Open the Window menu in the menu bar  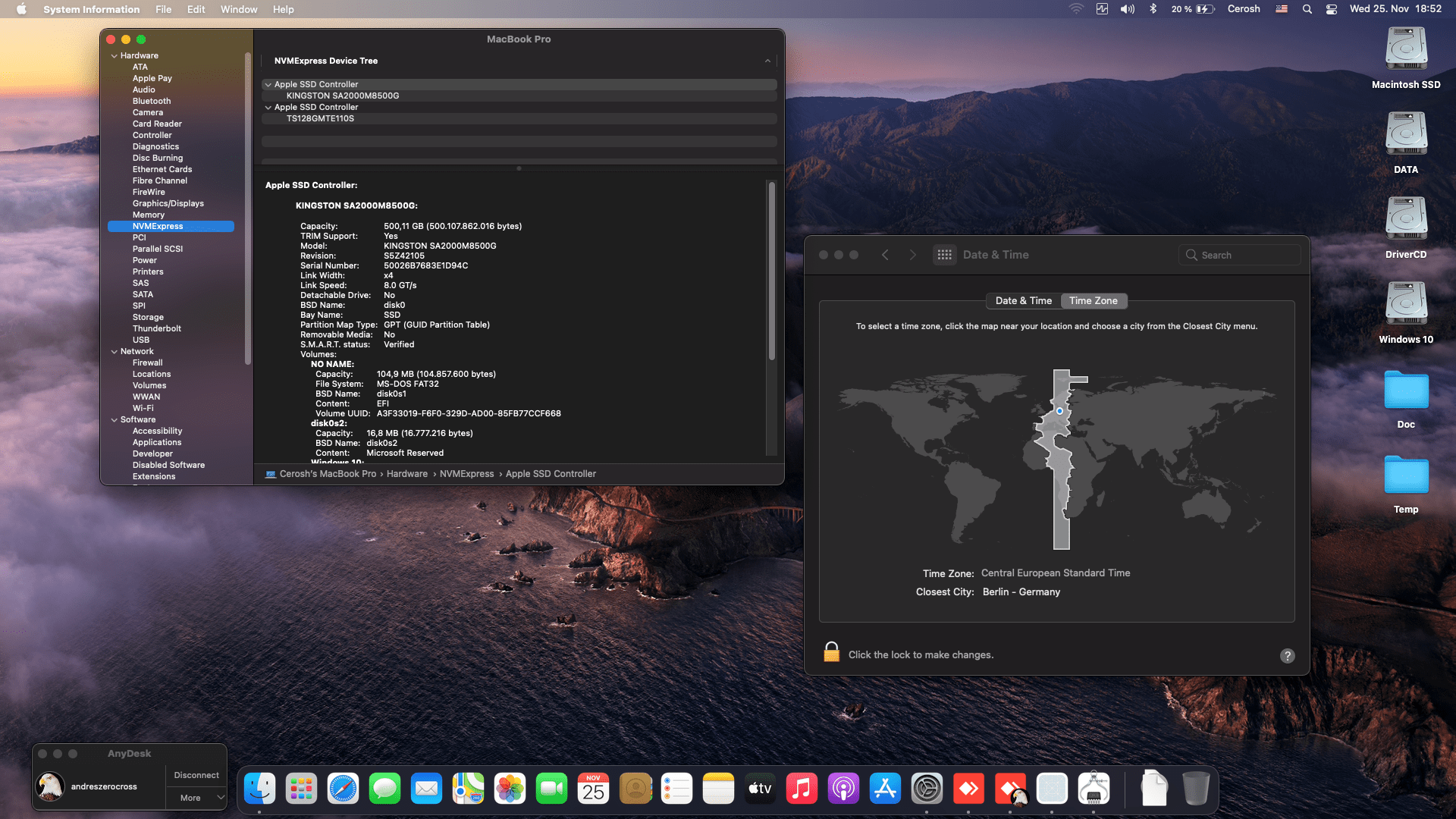[x=239, y=9]
